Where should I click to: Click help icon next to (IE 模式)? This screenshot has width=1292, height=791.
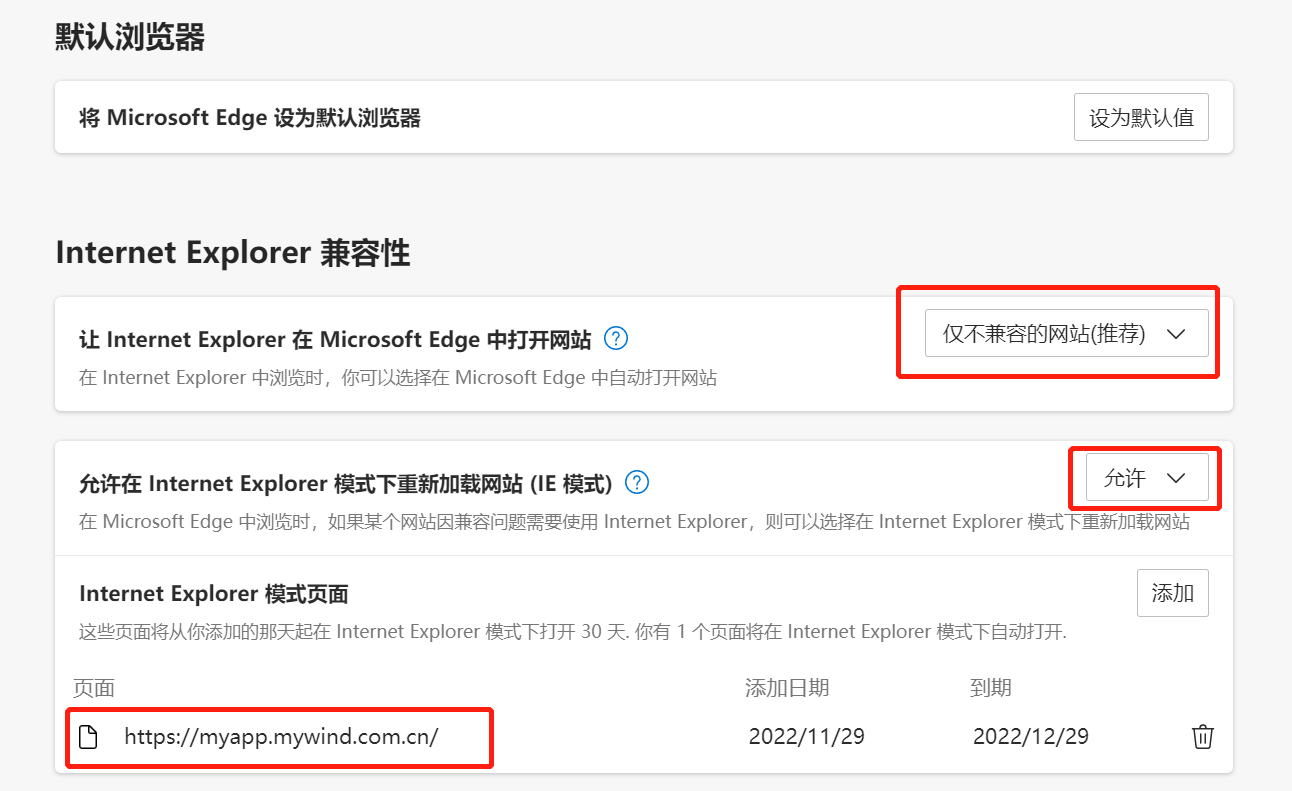637,483
